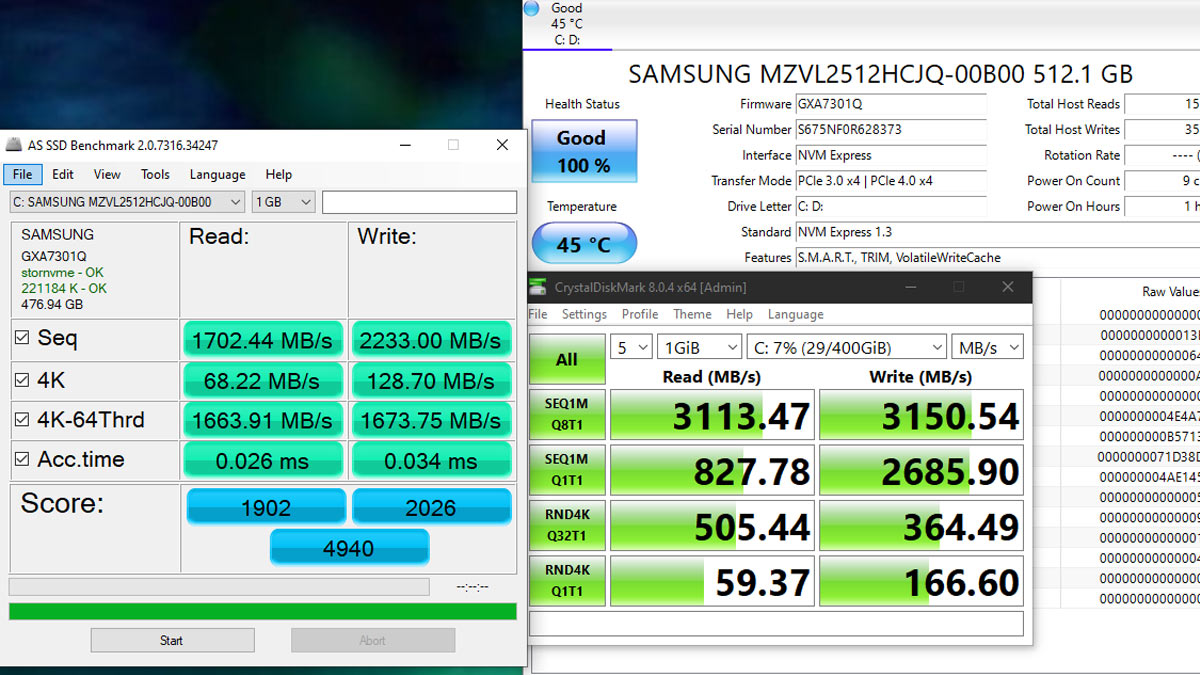This screenshot has height=675, width=1200.
Task: Run the SEQ1M Q1T1 test
Action: (567, 470)
